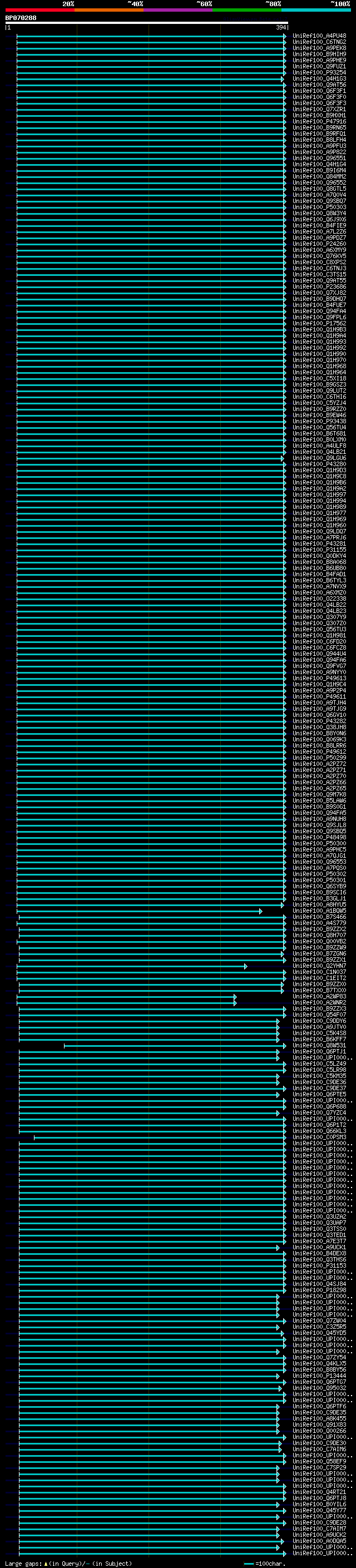
Task: Click the query end position 394
Action: coord(280,28)
